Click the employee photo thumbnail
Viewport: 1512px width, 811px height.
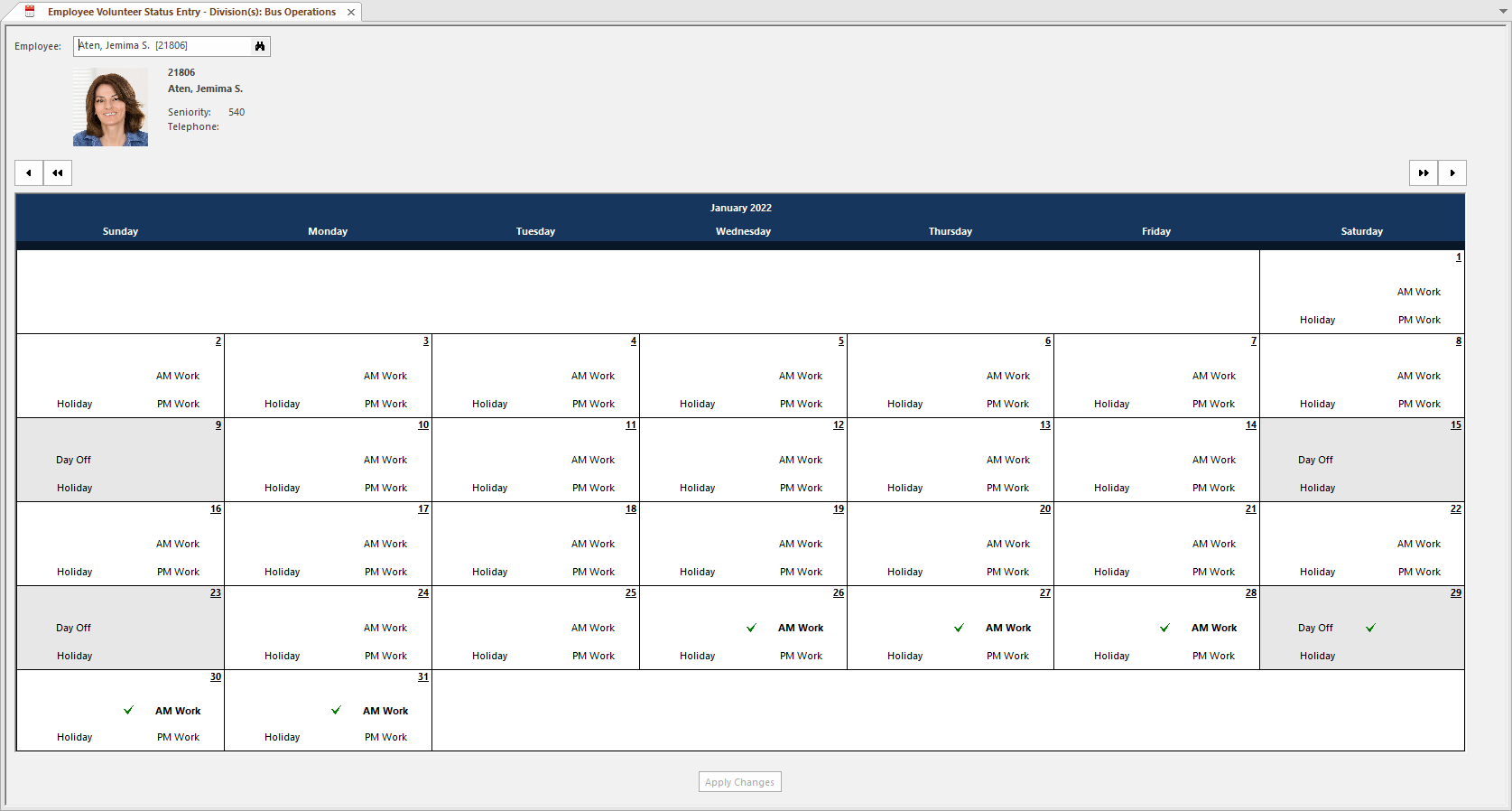[x=110, y=107]
